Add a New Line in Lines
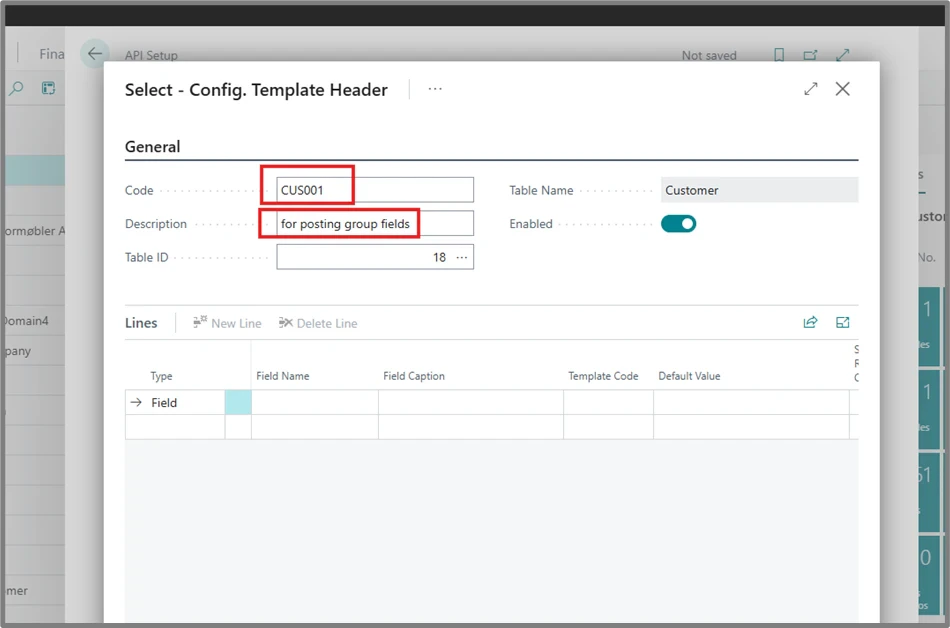The image size is (950, 628). click(x=227, y=323)
